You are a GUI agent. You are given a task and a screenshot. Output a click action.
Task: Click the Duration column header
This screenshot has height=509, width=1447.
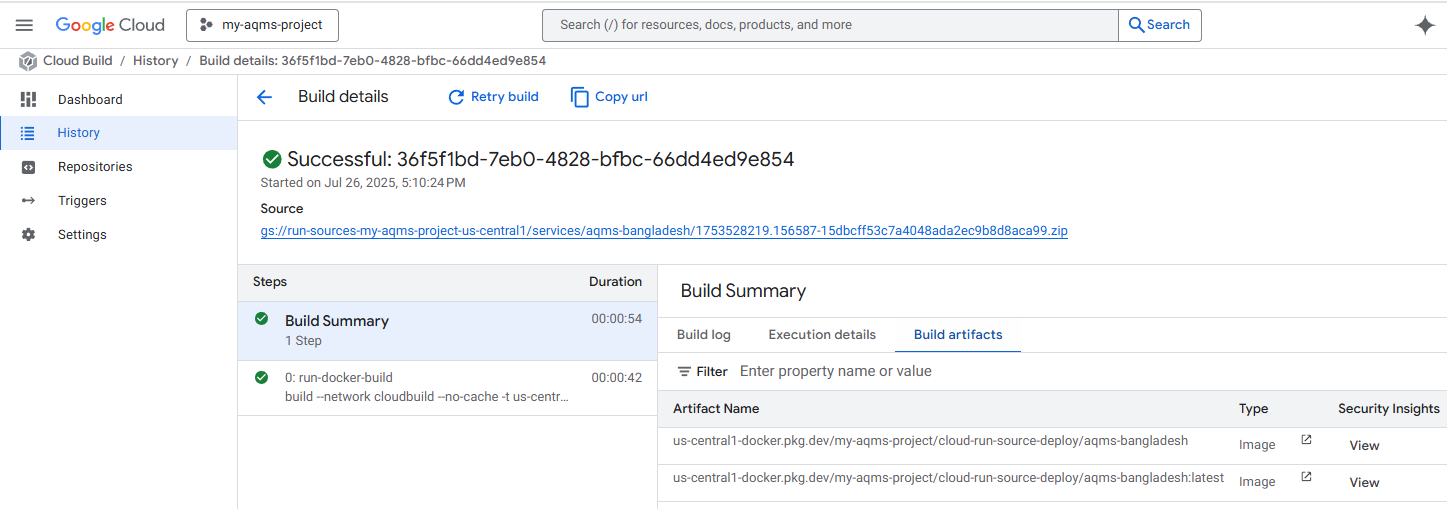pos(615,282)
